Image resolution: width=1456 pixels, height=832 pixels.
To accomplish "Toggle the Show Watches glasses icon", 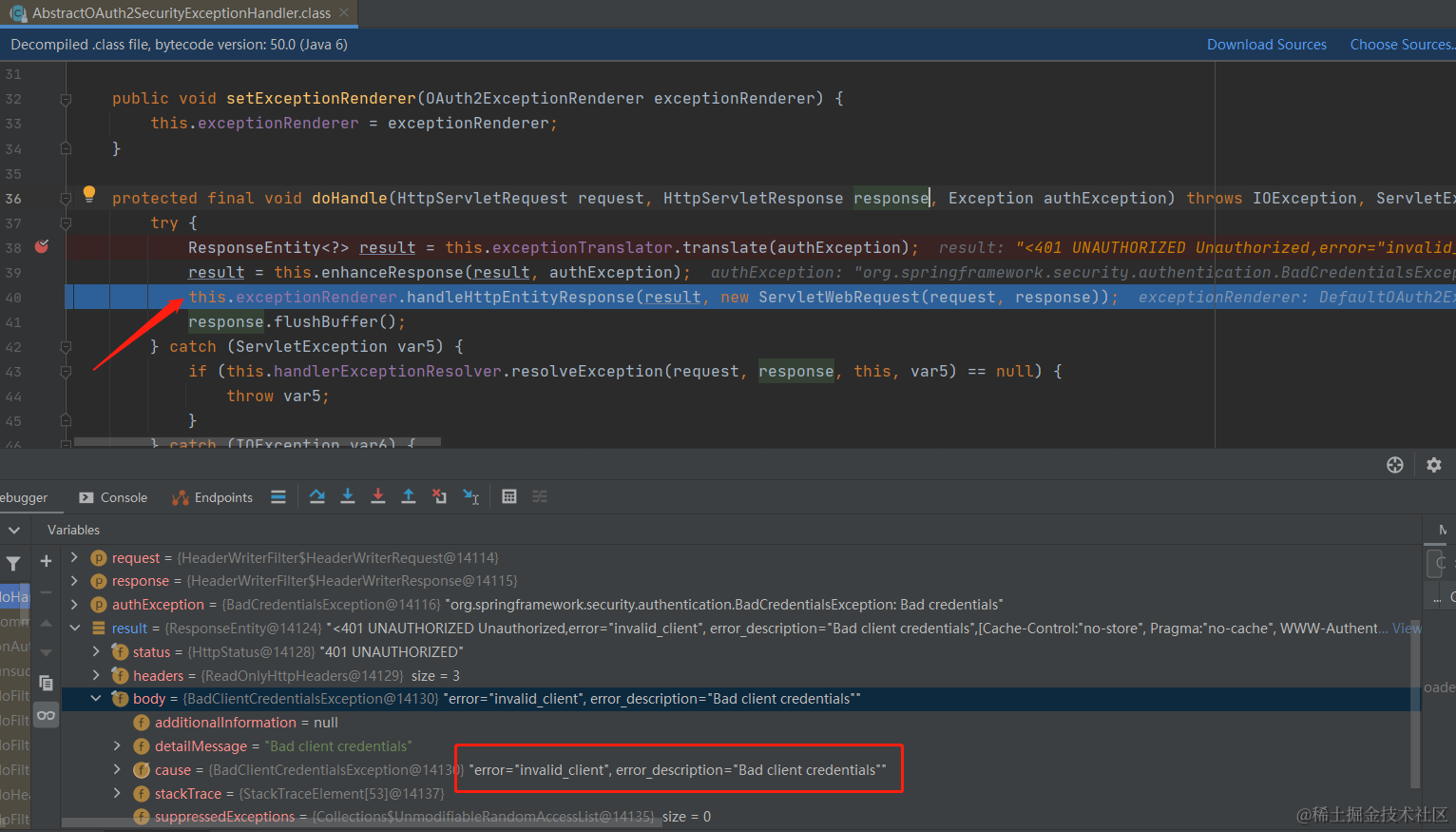I will 46,715.
